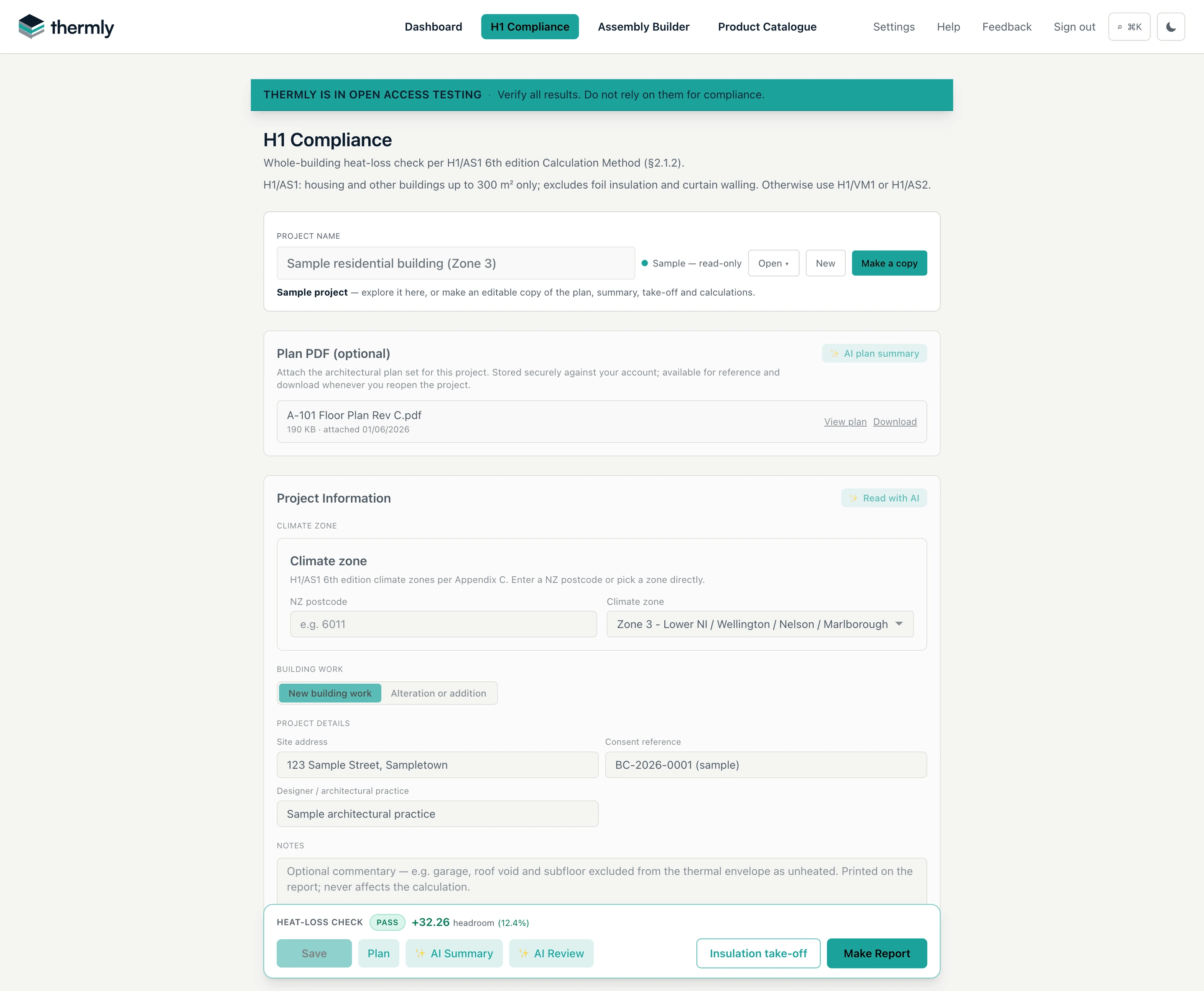Click the sparkle icon on AI plan summary
Viewport: 1204px width, 991px height.
pos(835,353)
